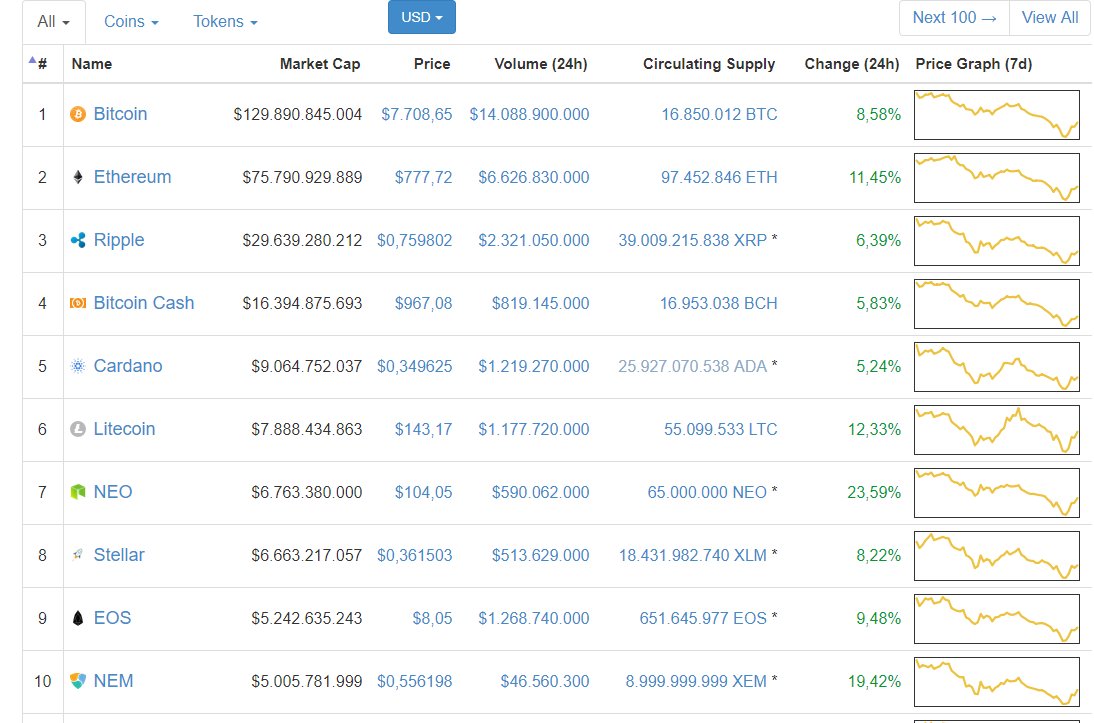Sort by Price column header
This screenshot has width=1094, height=723.
[432, 64]
